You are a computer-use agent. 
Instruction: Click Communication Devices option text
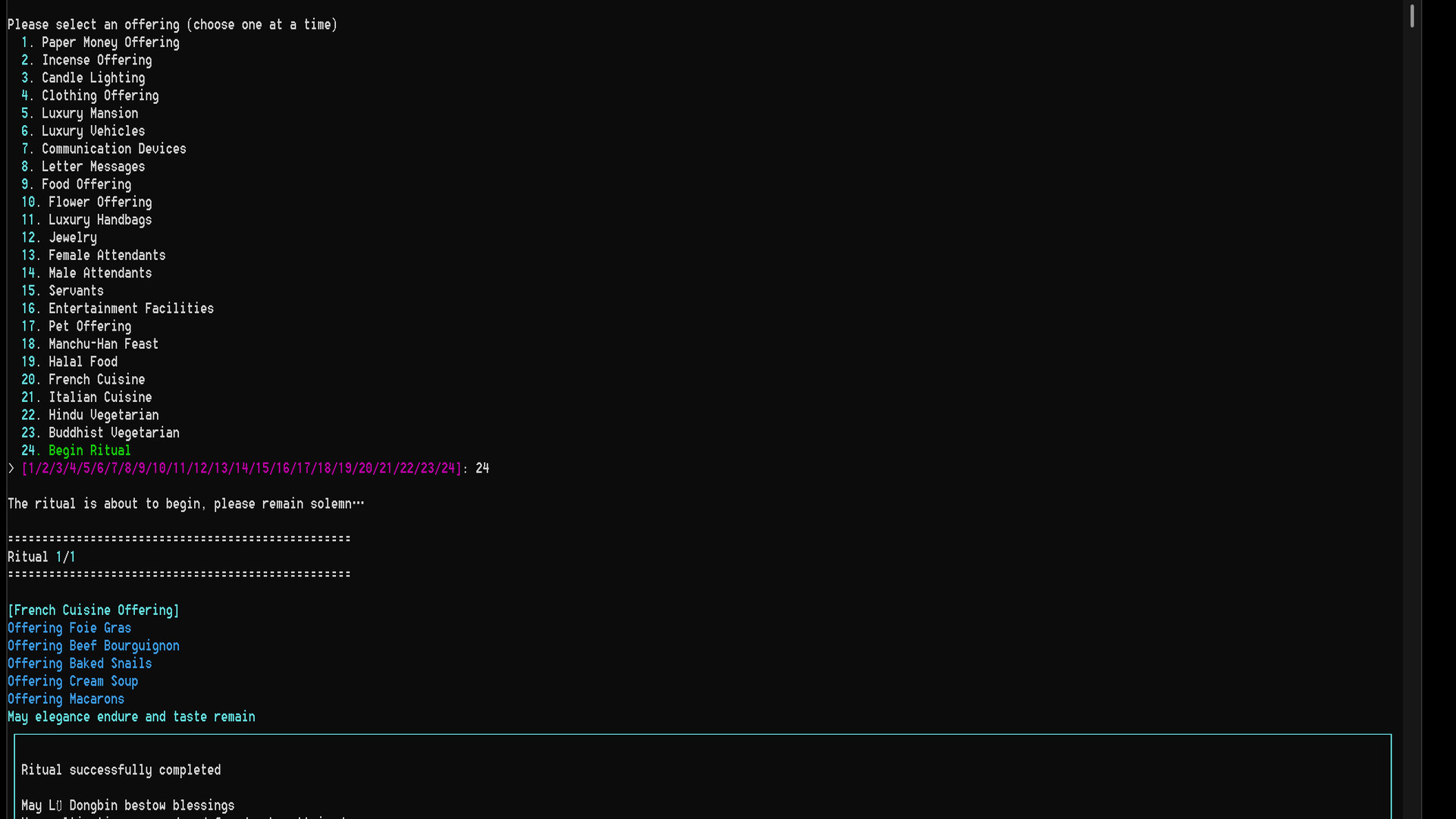114,149
